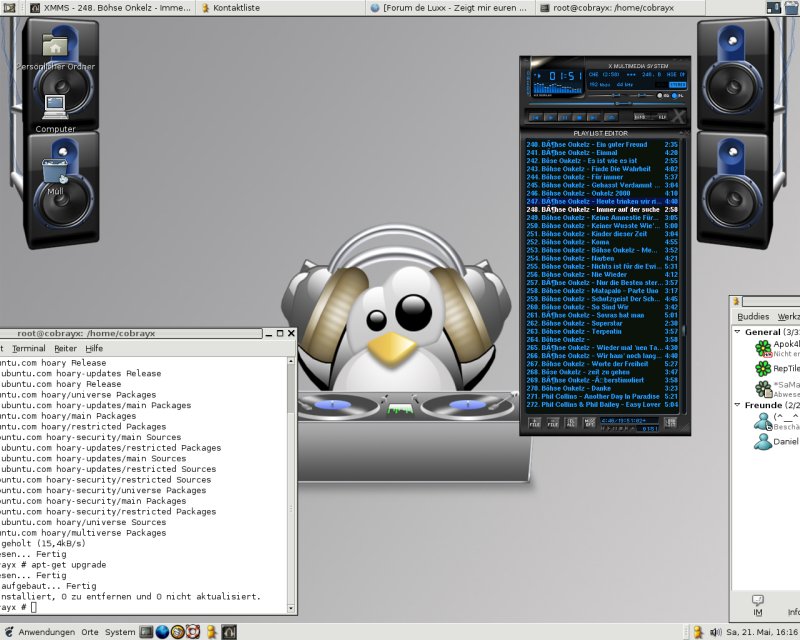Viewport: 800px width, 640px height.
Task: Click the terminal scrollbar up arrow
Action: pyautogui.click(x=291, y=361)
